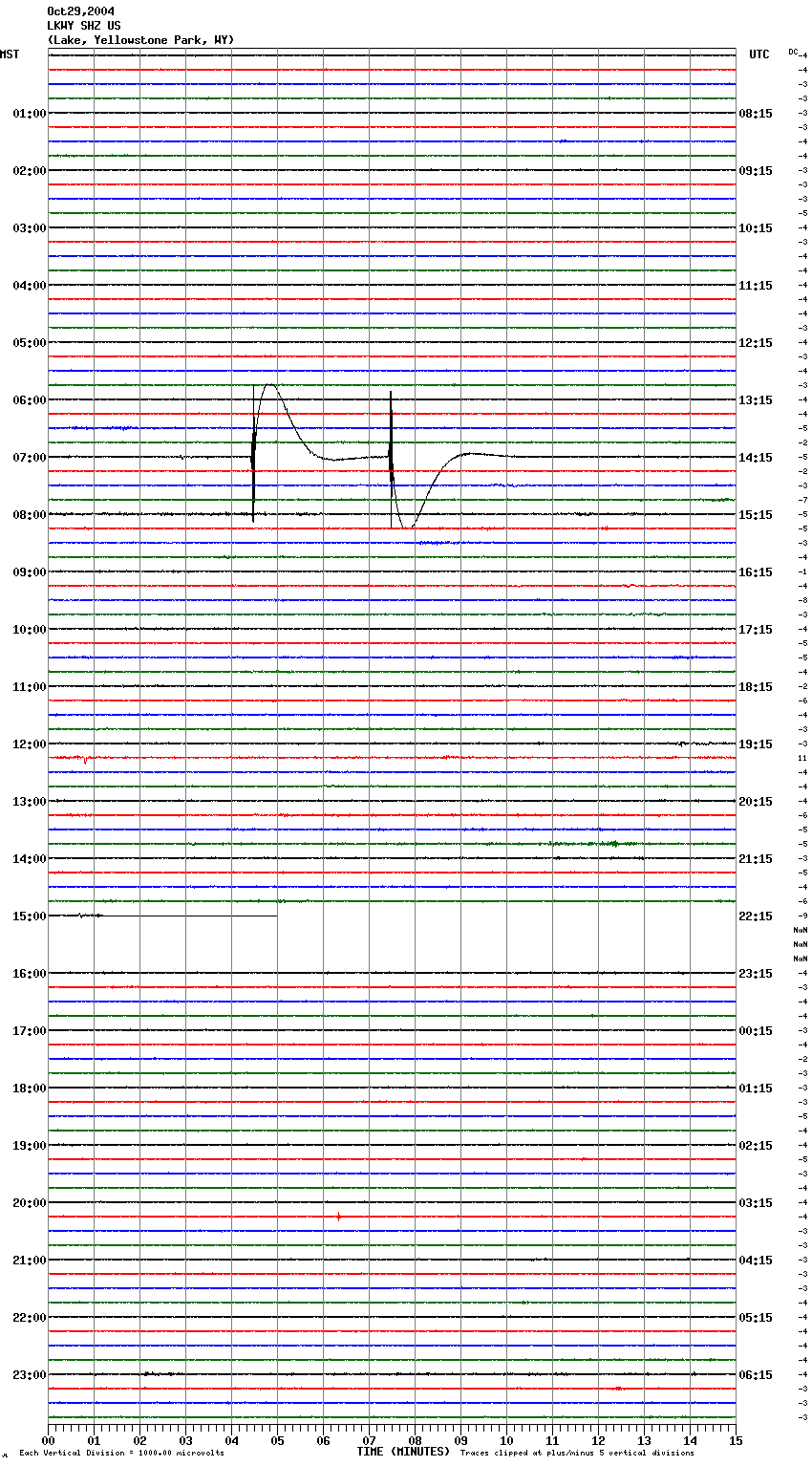Click the 14:15 UTC time label
This screenshot has height=1466, width=812.
756,458
